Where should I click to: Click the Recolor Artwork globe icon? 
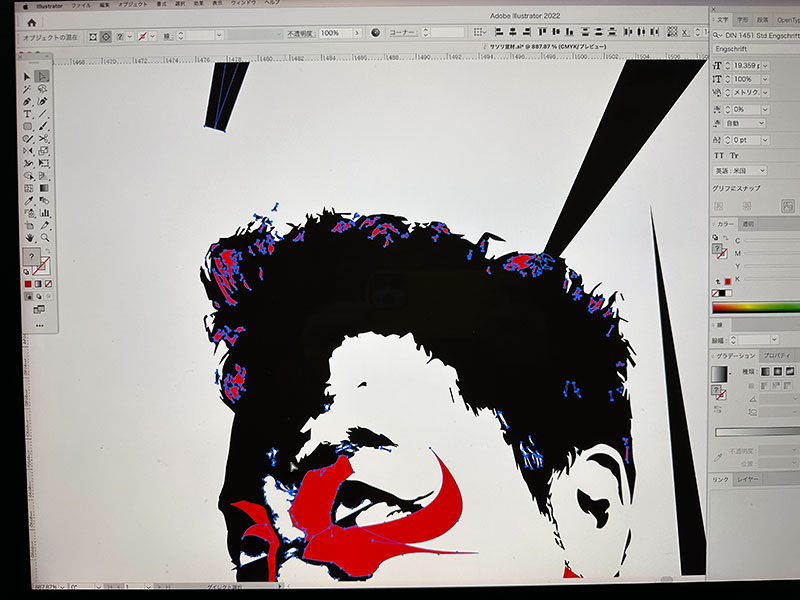[376, 33]
